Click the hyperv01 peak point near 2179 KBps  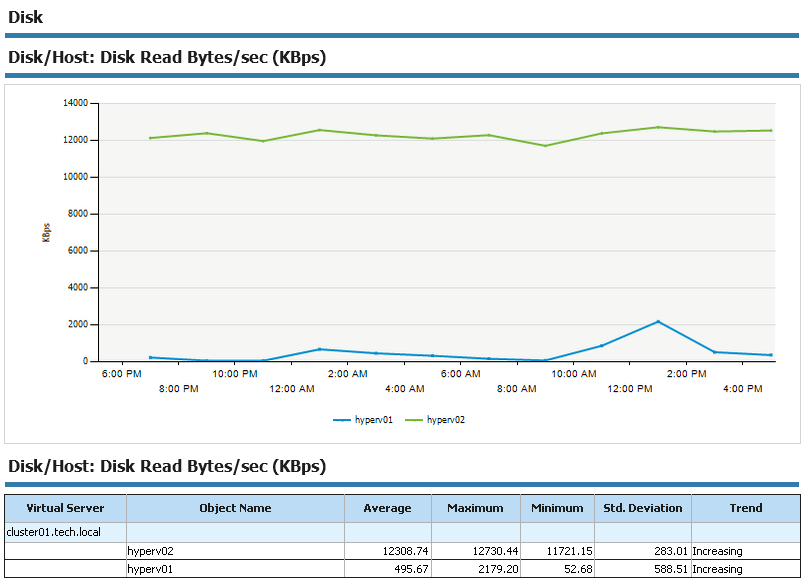(658, 321)
